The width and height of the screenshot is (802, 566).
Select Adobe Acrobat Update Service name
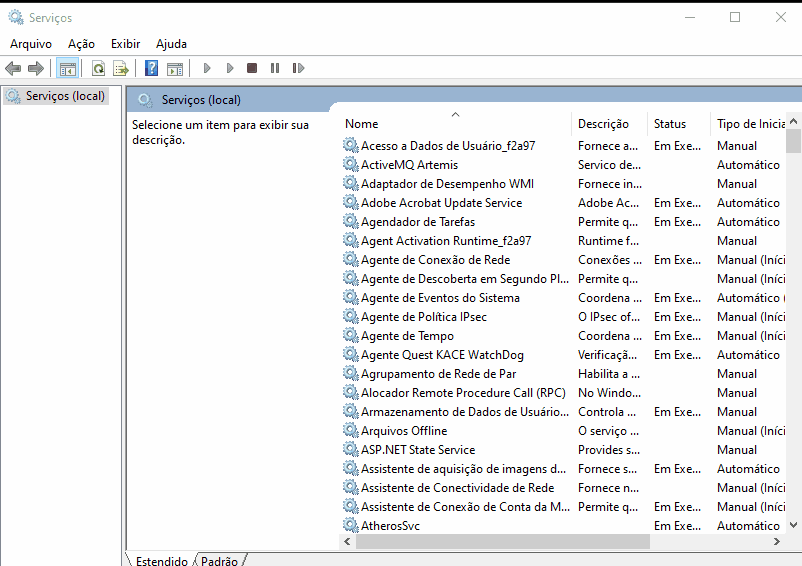[x=441, y=202]
